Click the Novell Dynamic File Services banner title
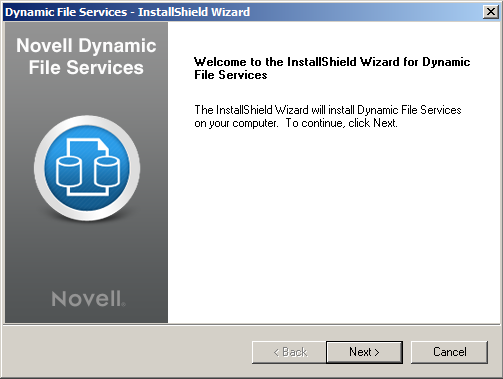This screenshot has height=379, width=503. pos(86,56)
